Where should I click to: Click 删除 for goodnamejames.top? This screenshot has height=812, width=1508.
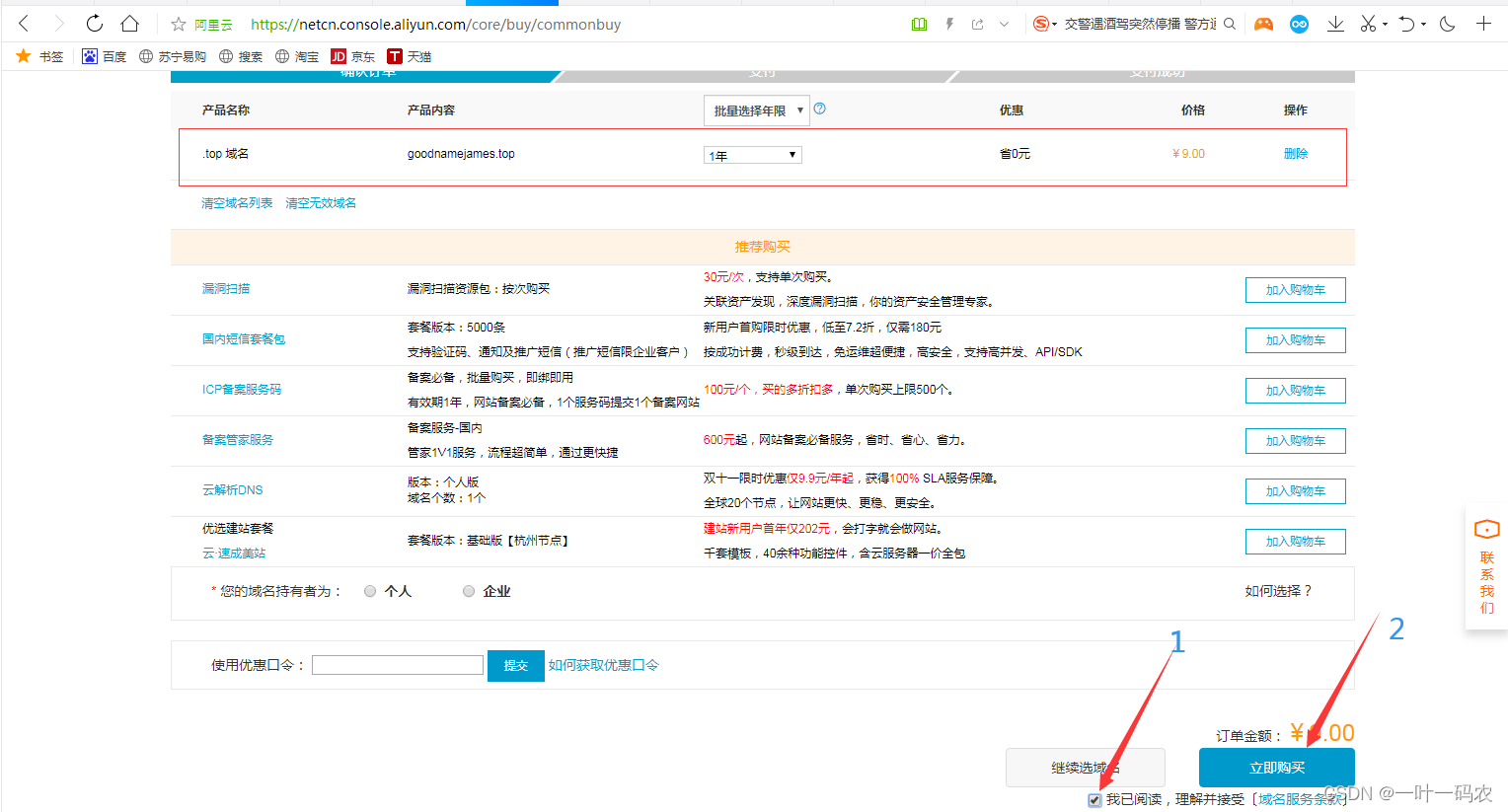point(1296,154)
